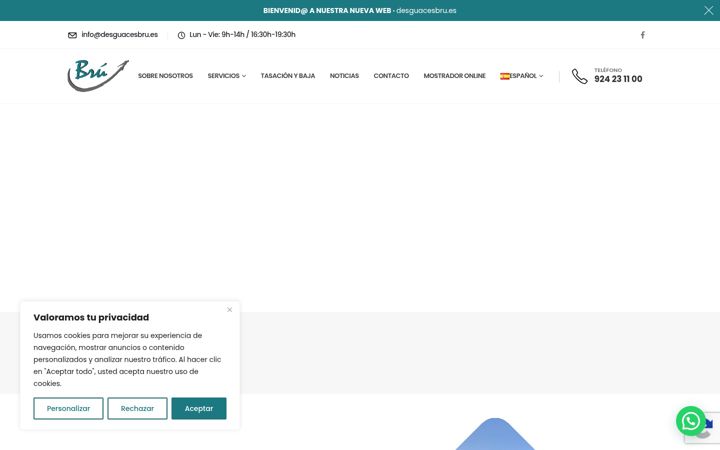The image size is (720, 450).
Task: Click the 'BIENVENID@ A NUESTRA NUEVA WEB' text
Action: (327, 11)
